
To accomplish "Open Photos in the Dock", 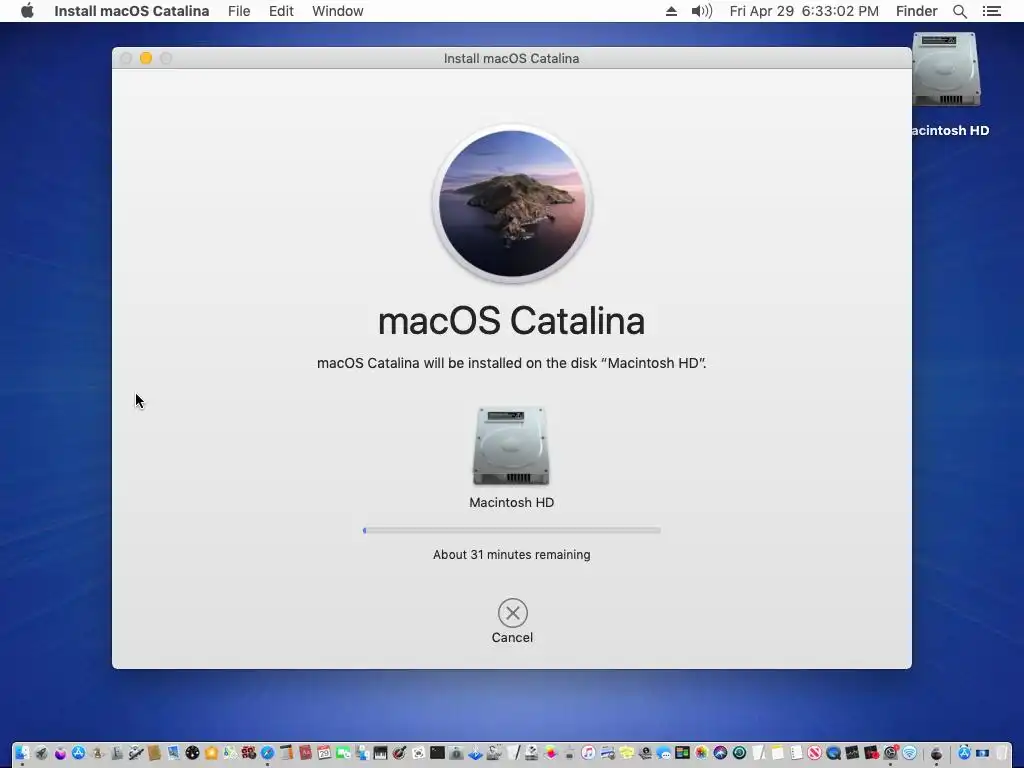I will (x=701, y=753).
